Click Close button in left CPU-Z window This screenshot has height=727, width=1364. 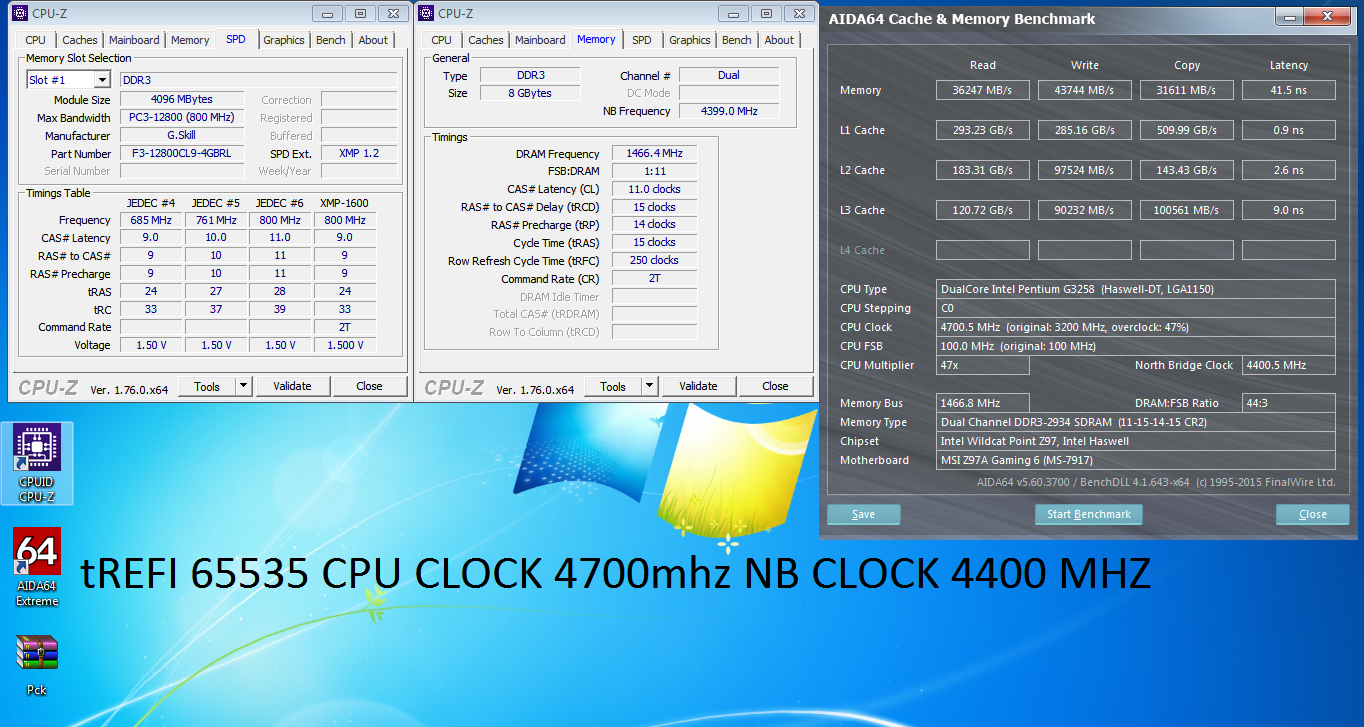point(369,386)
